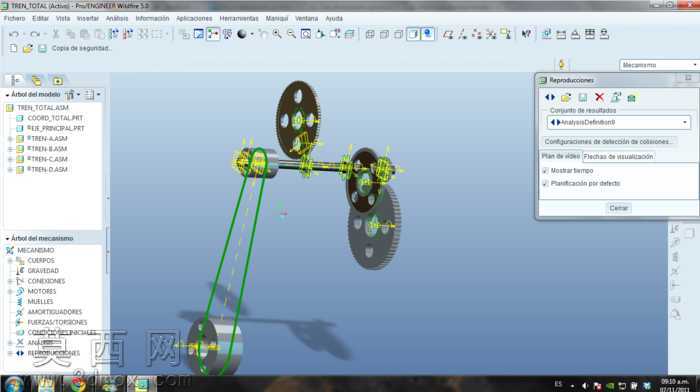Image resolution: width=700 pixels, height=392 pixels.
Task: Select AMORTIGUADORES in the mechanism tree
Action: point(54,312)
